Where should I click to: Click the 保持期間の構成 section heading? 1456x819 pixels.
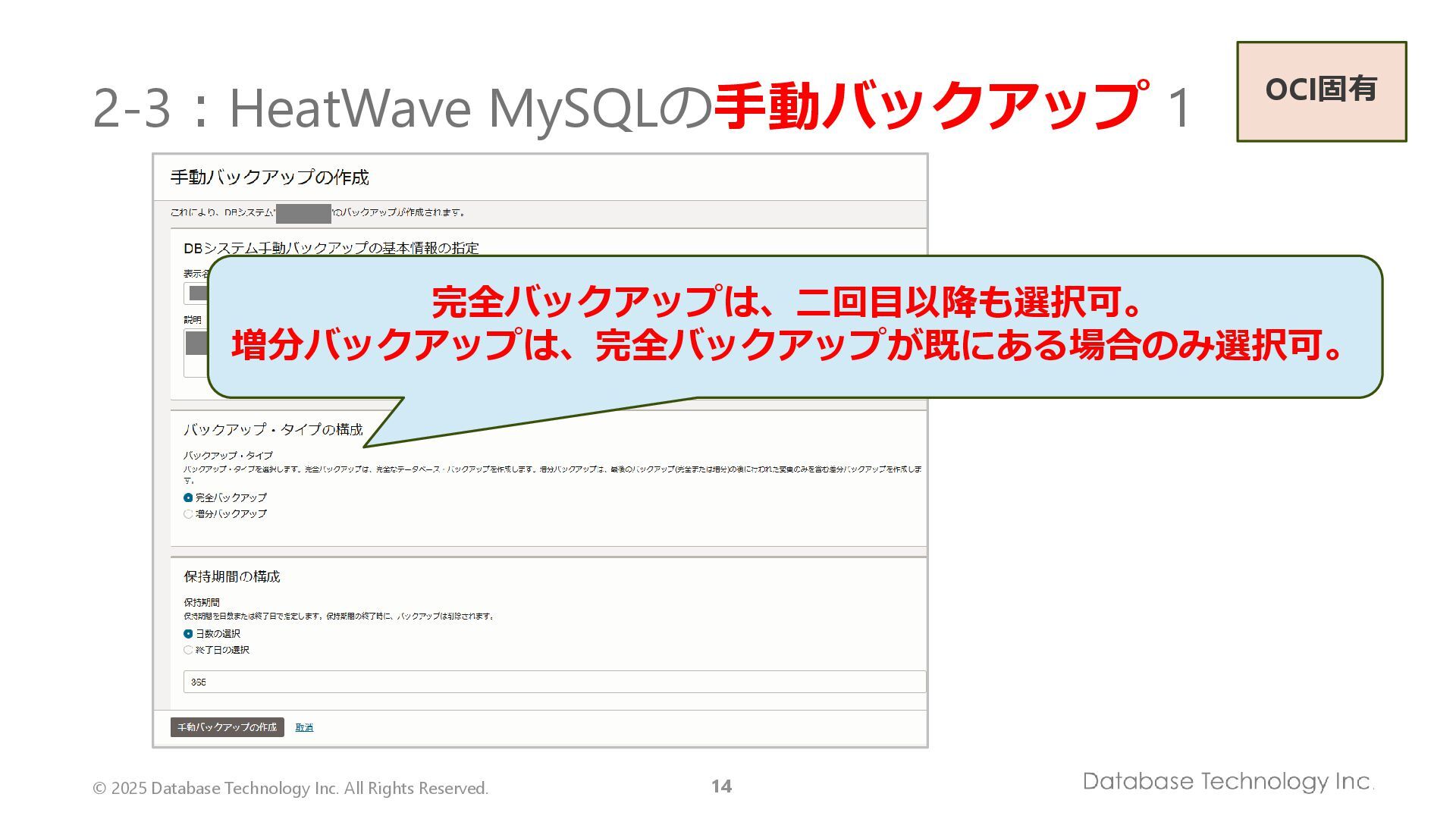[x=232, y=576]
